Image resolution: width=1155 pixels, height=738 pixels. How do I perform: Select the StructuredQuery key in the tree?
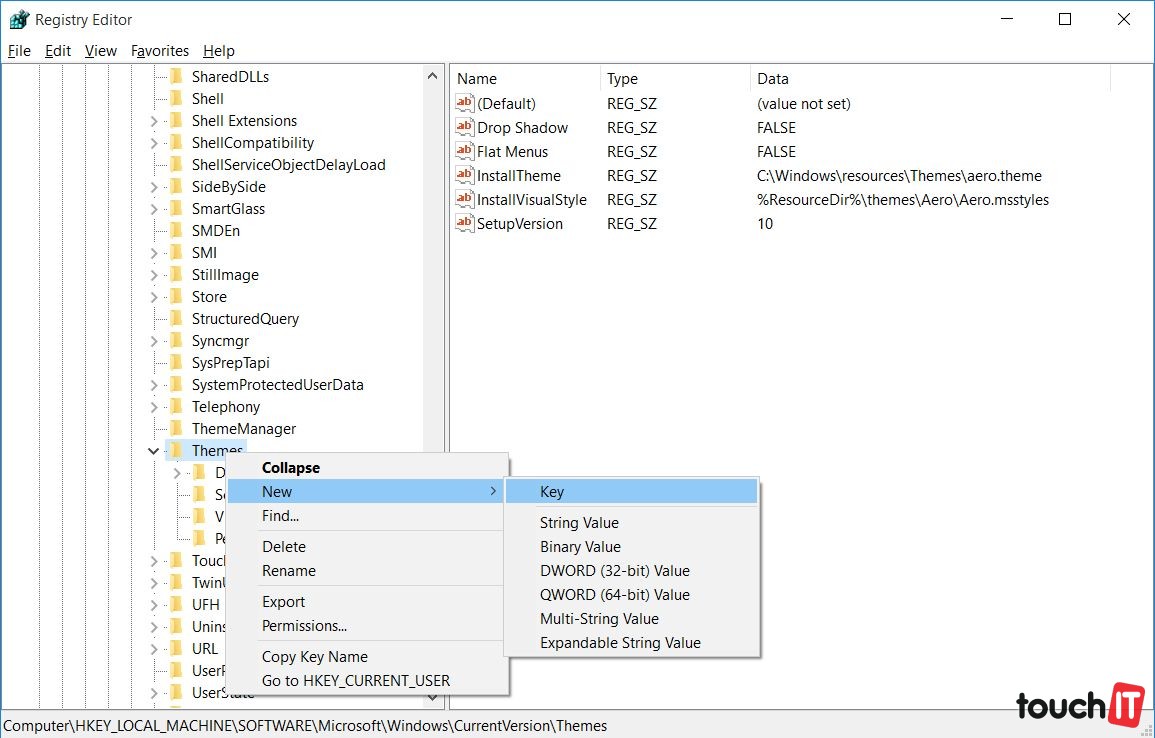(245, 319)
